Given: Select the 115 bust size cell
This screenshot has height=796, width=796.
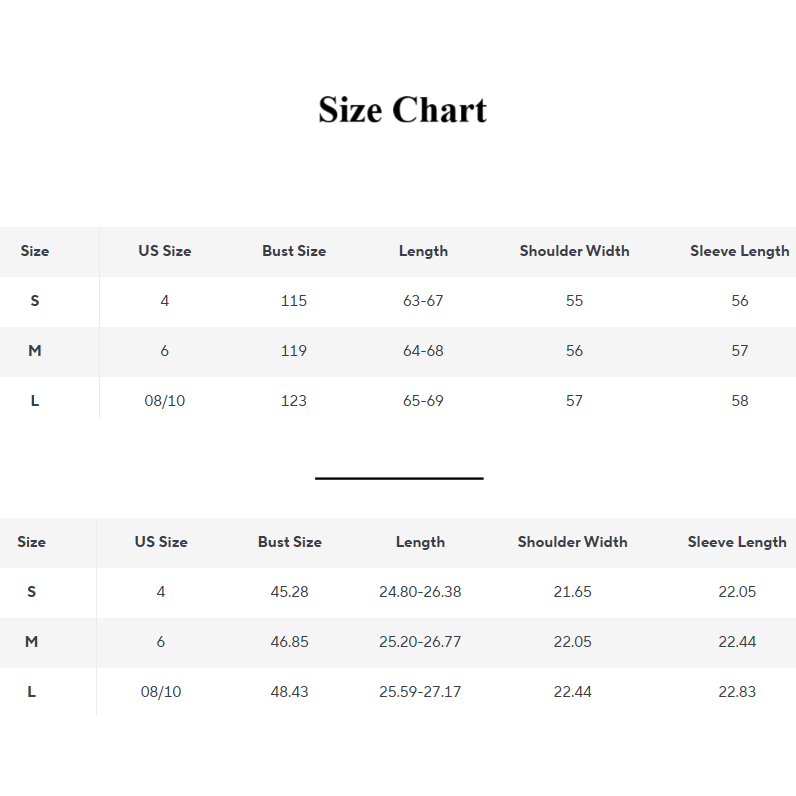Looking at the screenshot, I should 294,301.
